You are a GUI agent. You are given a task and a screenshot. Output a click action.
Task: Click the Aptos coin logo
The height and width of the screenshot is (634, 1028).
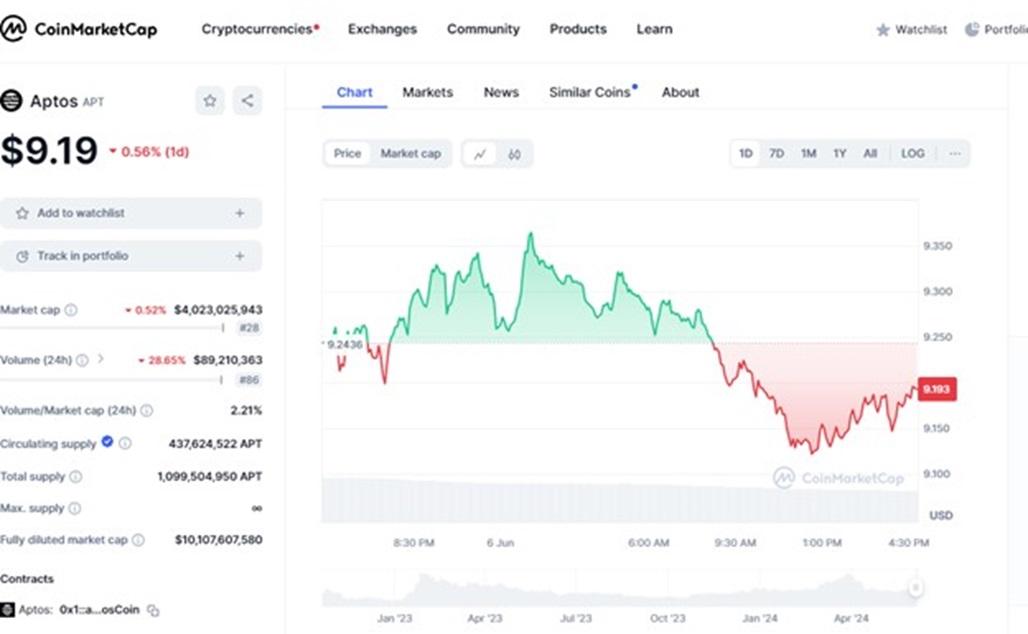(10, 101)
